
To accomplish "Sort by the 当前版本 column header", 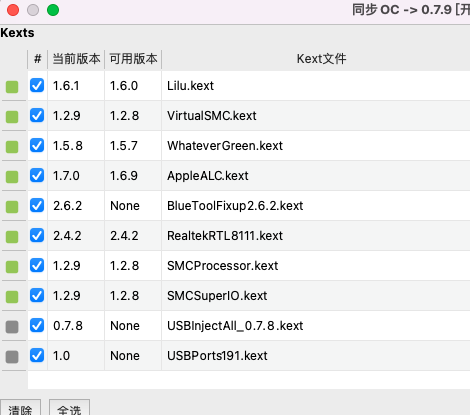I will 76,59.
